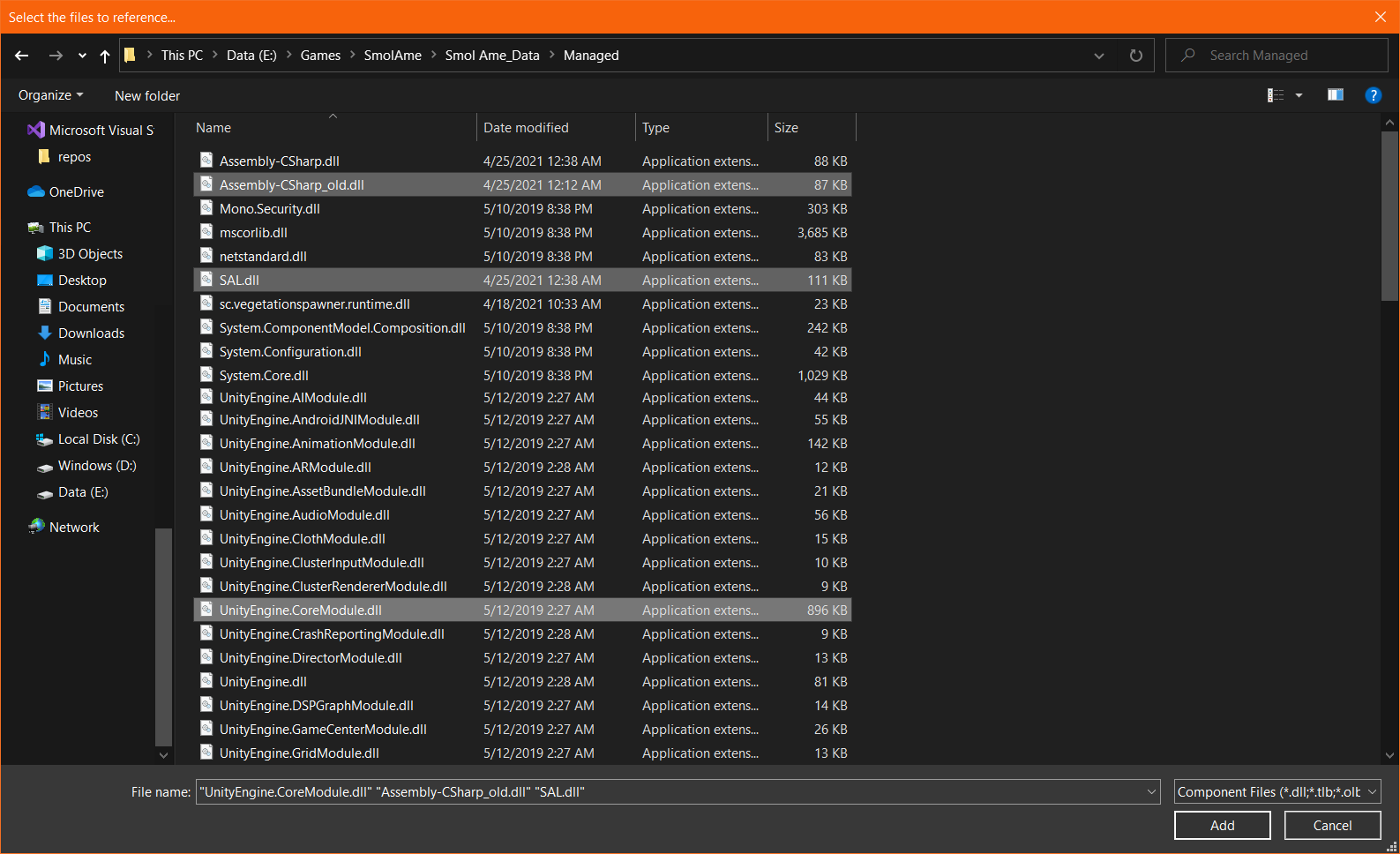This screenshot has height=854, width=1400.
Task: Select the netstandard.dll file
Action: pos(522,256)
